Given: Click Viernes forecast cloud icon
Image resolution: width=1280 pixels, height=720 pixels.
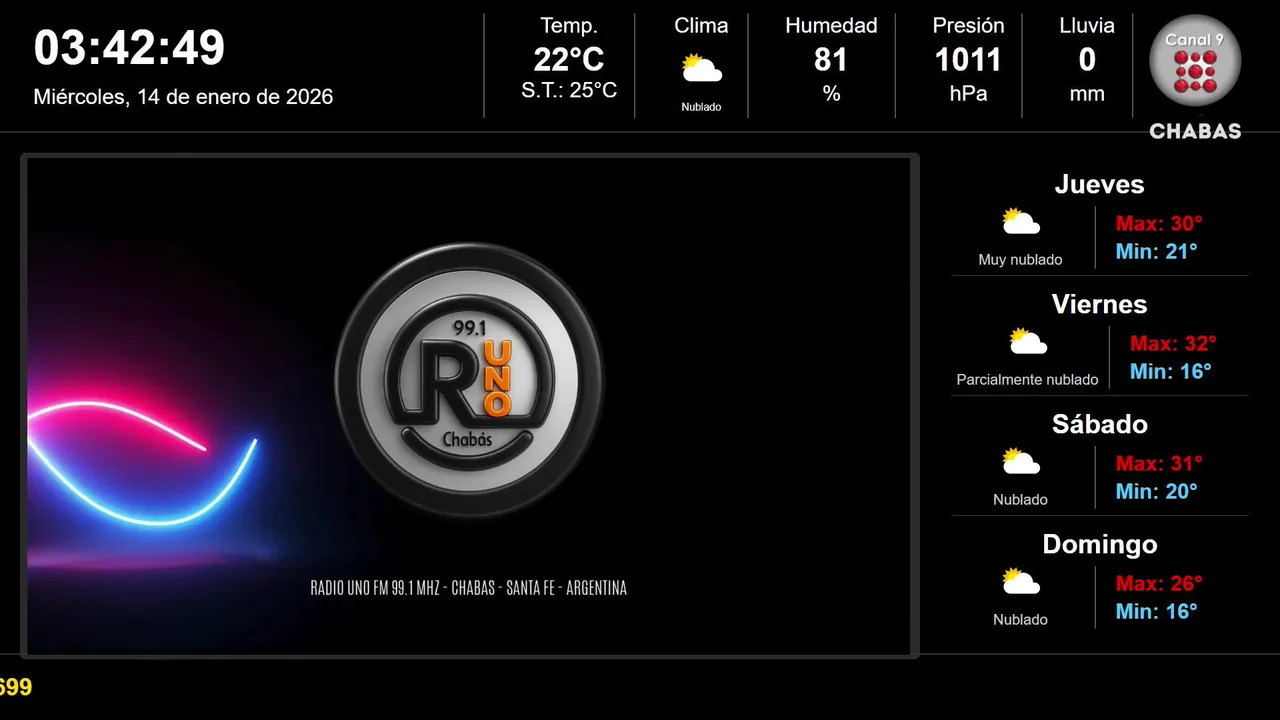Looking at the screenshot, I should click(x=1028, y=342).
